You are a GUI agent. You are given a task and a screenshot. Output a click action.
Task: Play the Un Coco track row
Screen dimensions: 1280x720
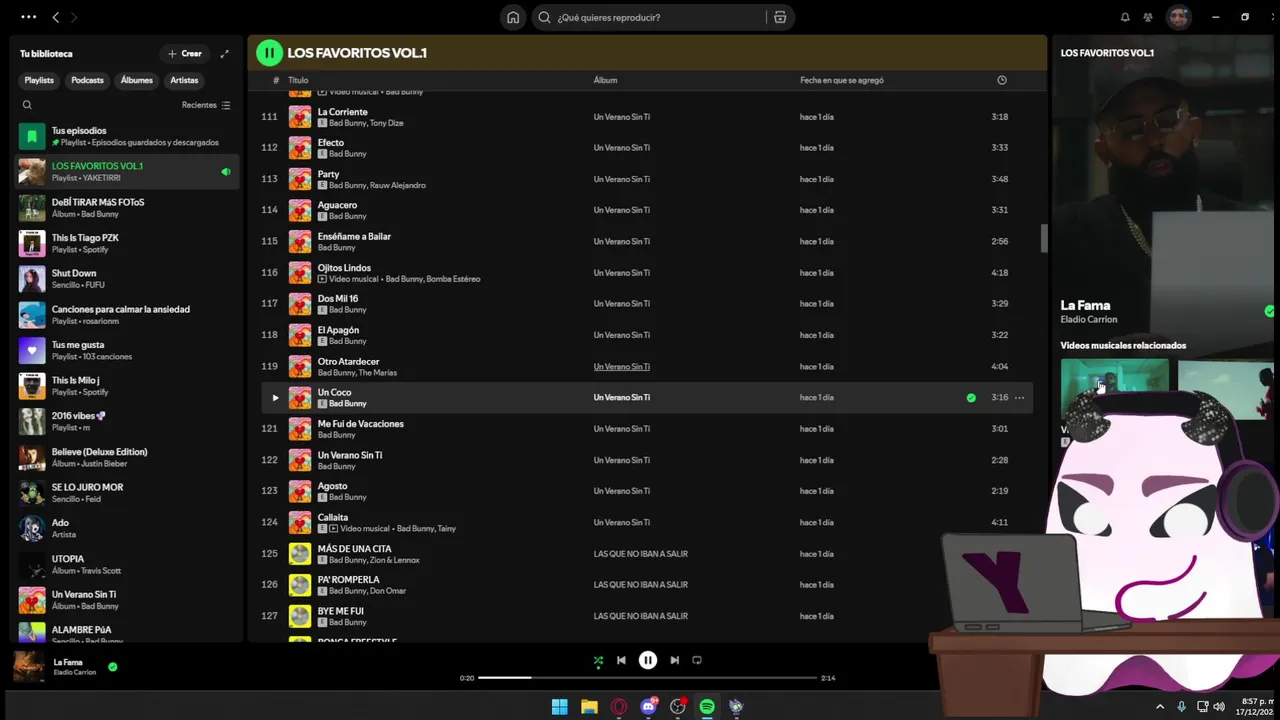tap(275, 398)
